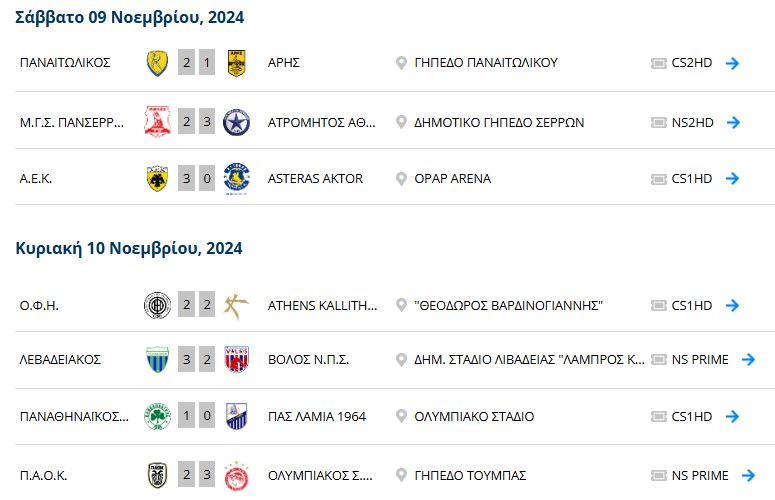Click the Aris yellow team crest
The width and height of the screenshot is (775, 500).
[236, 63]
